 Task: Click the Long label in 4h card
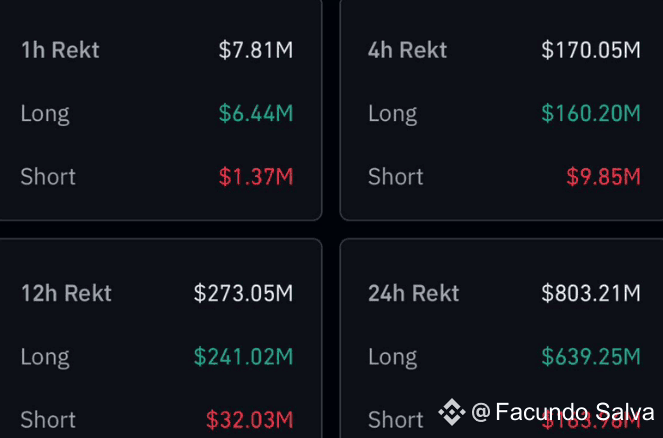pyautogui.click(x=392, y=114)
